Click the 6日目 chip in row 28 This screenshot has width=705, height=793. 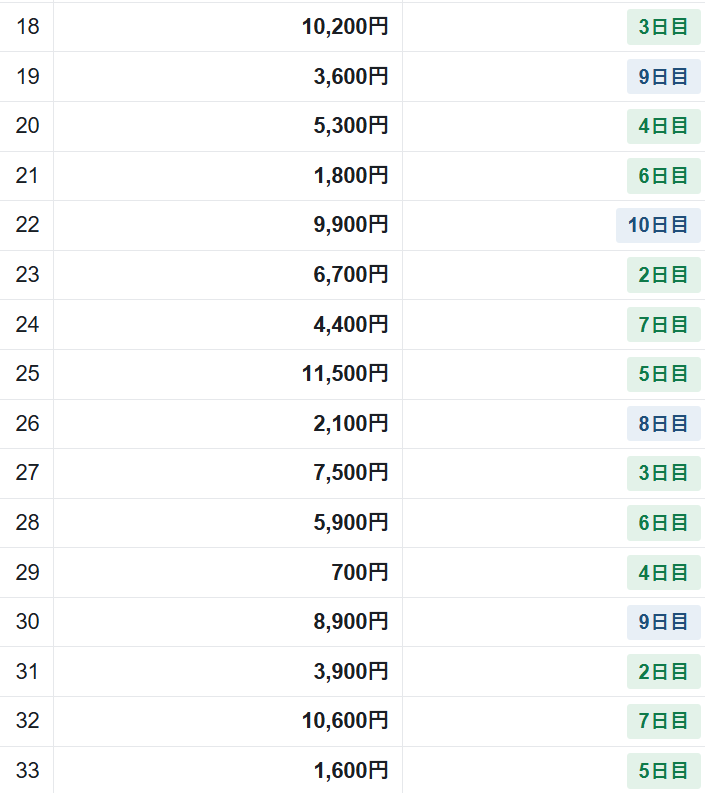pyautogui.click(x=664, y=522)
